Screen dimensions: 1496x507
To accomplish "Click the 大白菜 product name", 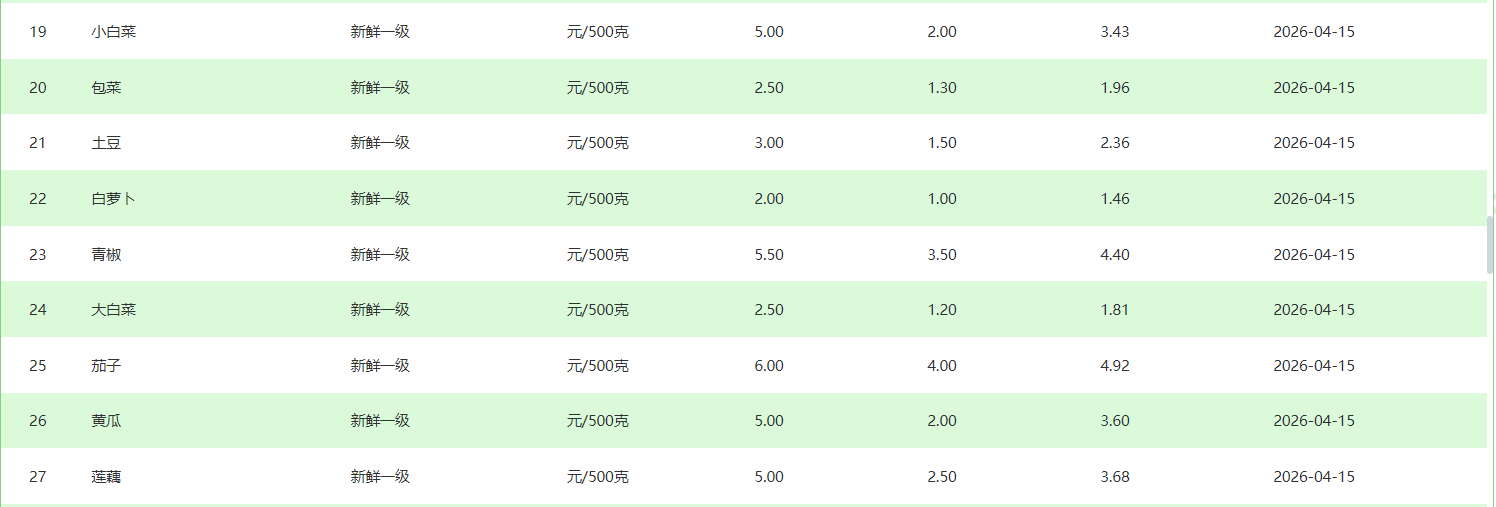I will pyautogui.click(x=113, y=310).
